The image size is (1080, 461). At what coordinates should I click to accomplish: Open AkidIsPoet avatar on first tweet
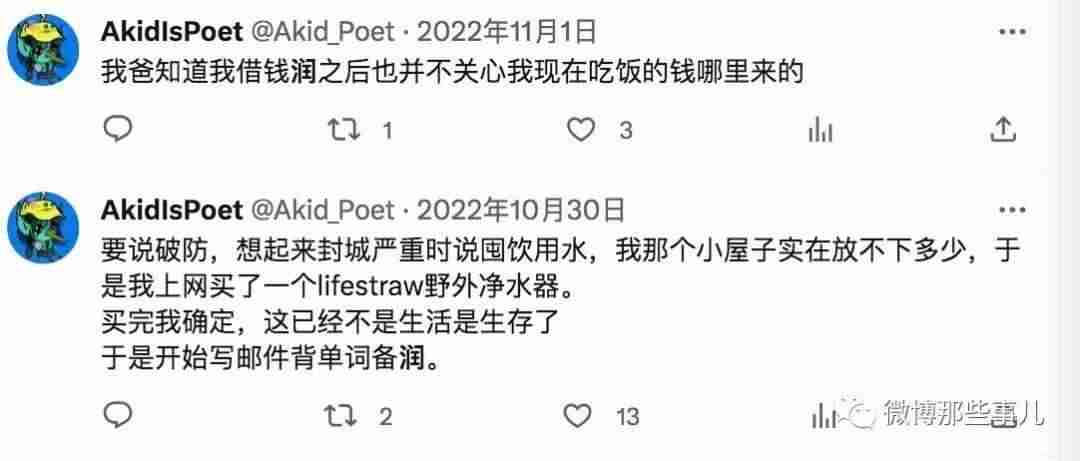43,50
